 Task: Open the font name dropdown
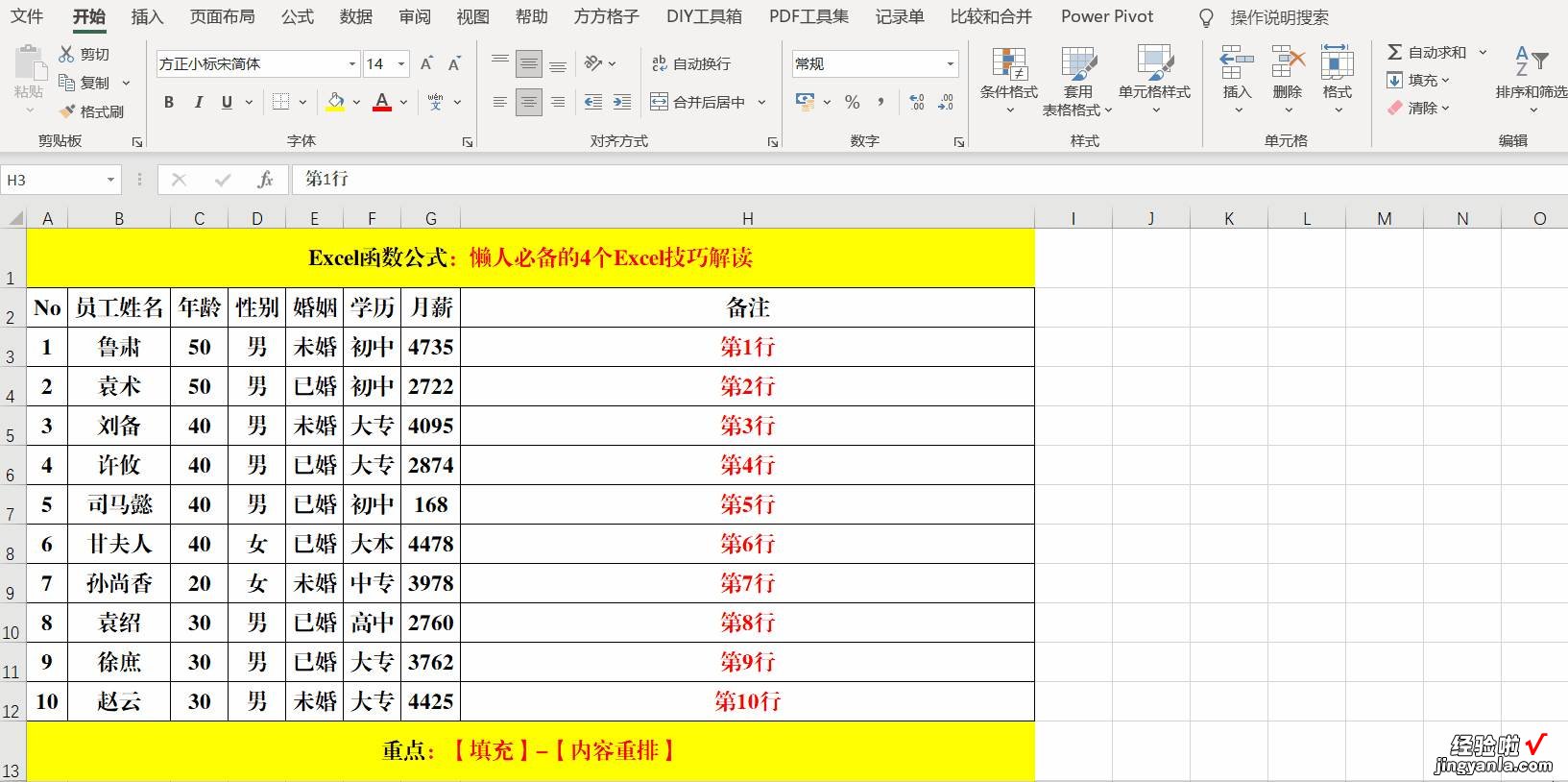click(x=352, y=63)
